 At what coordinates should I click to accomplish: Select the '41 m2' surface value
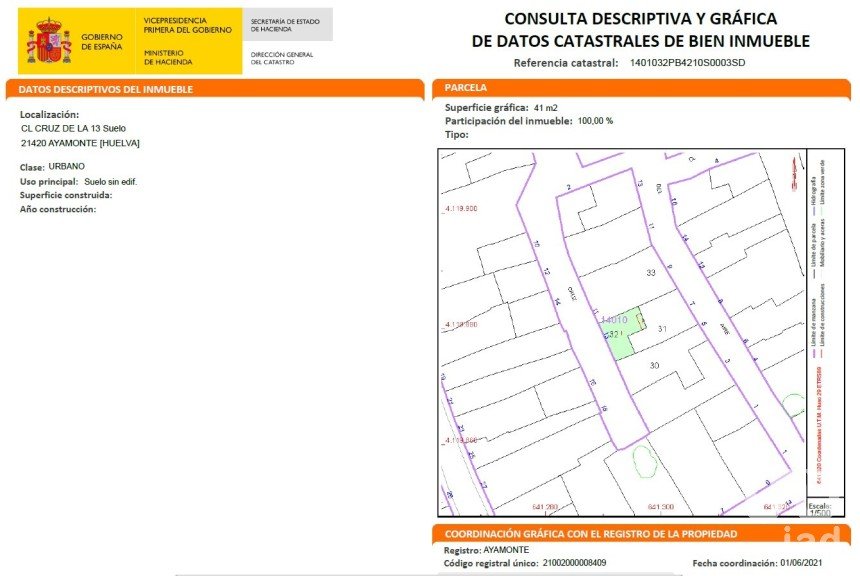point(546,108)
